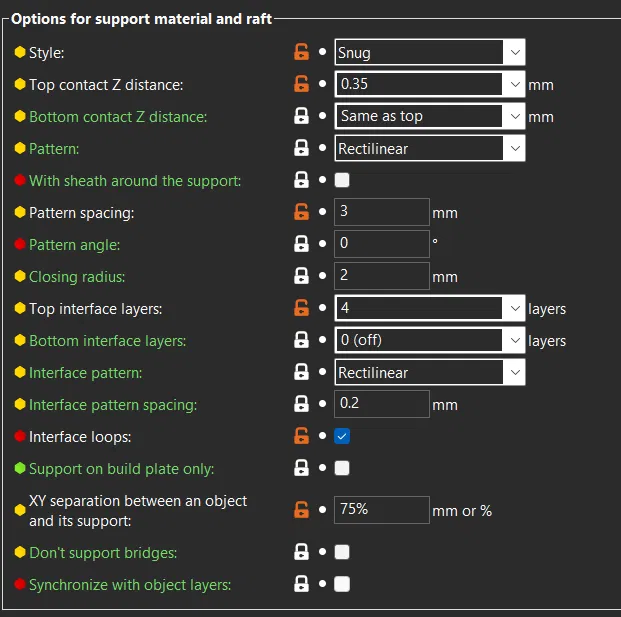Click the orange padlock for Top contact Z distance
The image size is (621, 617).
pyautogui.click(x=301, y=85)
